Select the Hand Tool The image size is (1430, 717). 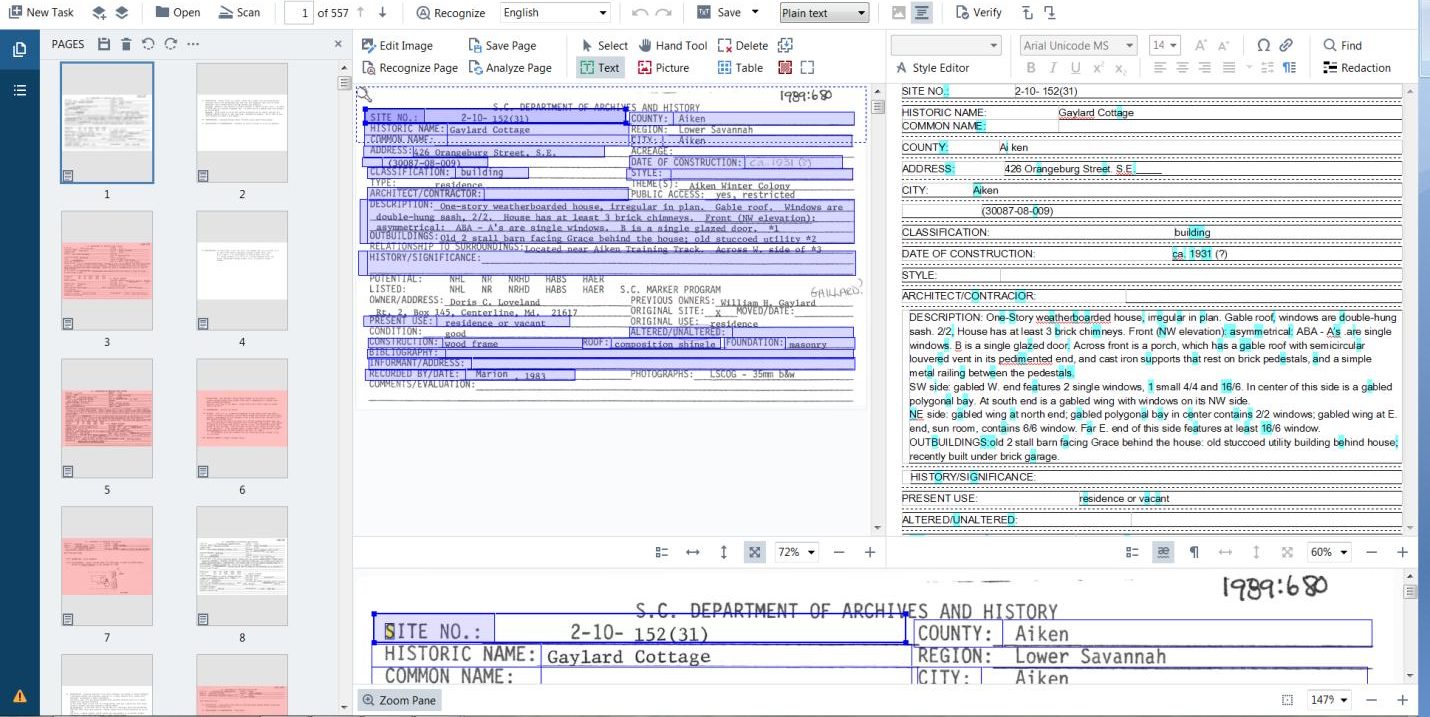point(673,45)
